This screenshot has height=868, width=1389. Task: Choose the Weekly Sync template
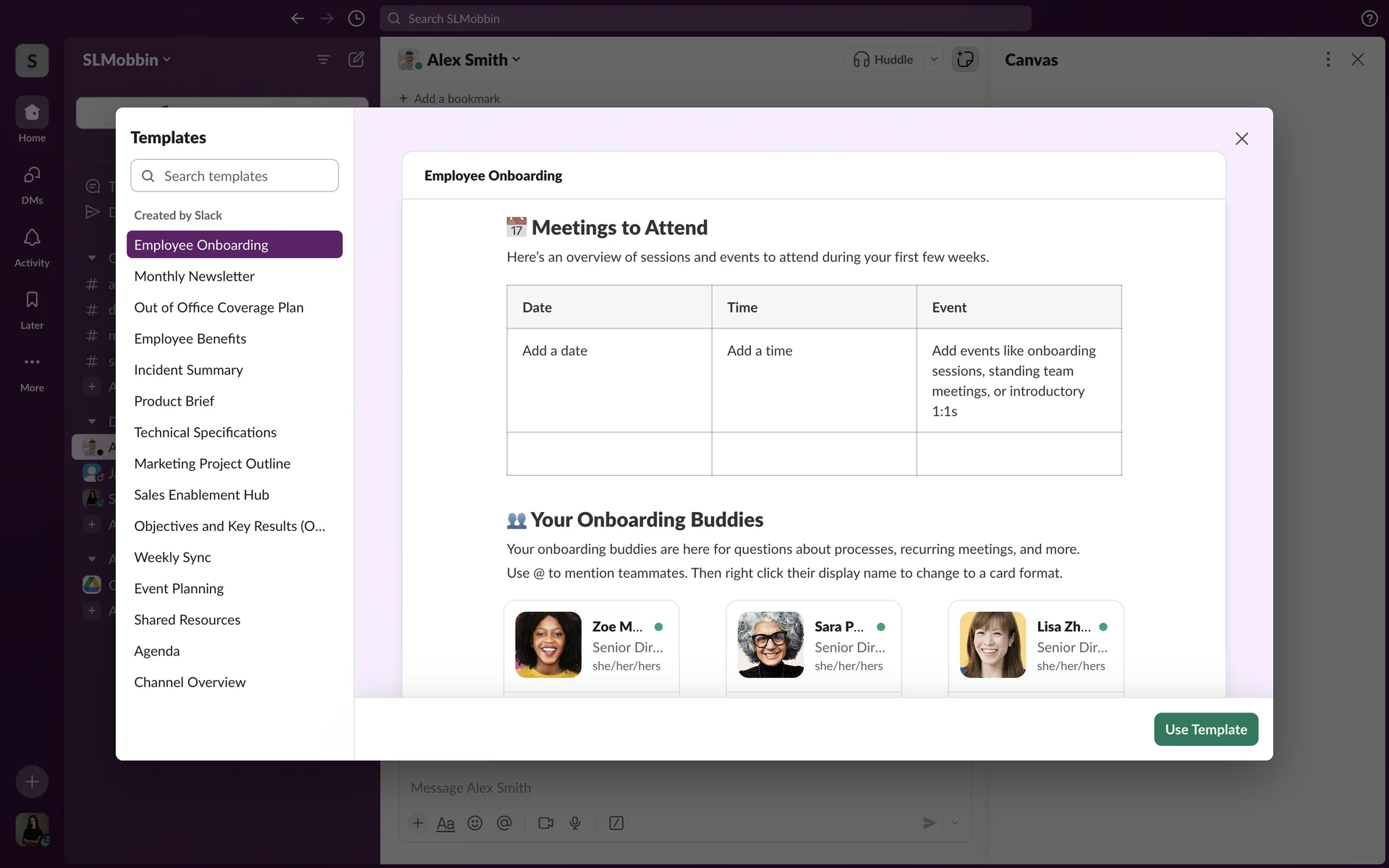pos(172,557)
